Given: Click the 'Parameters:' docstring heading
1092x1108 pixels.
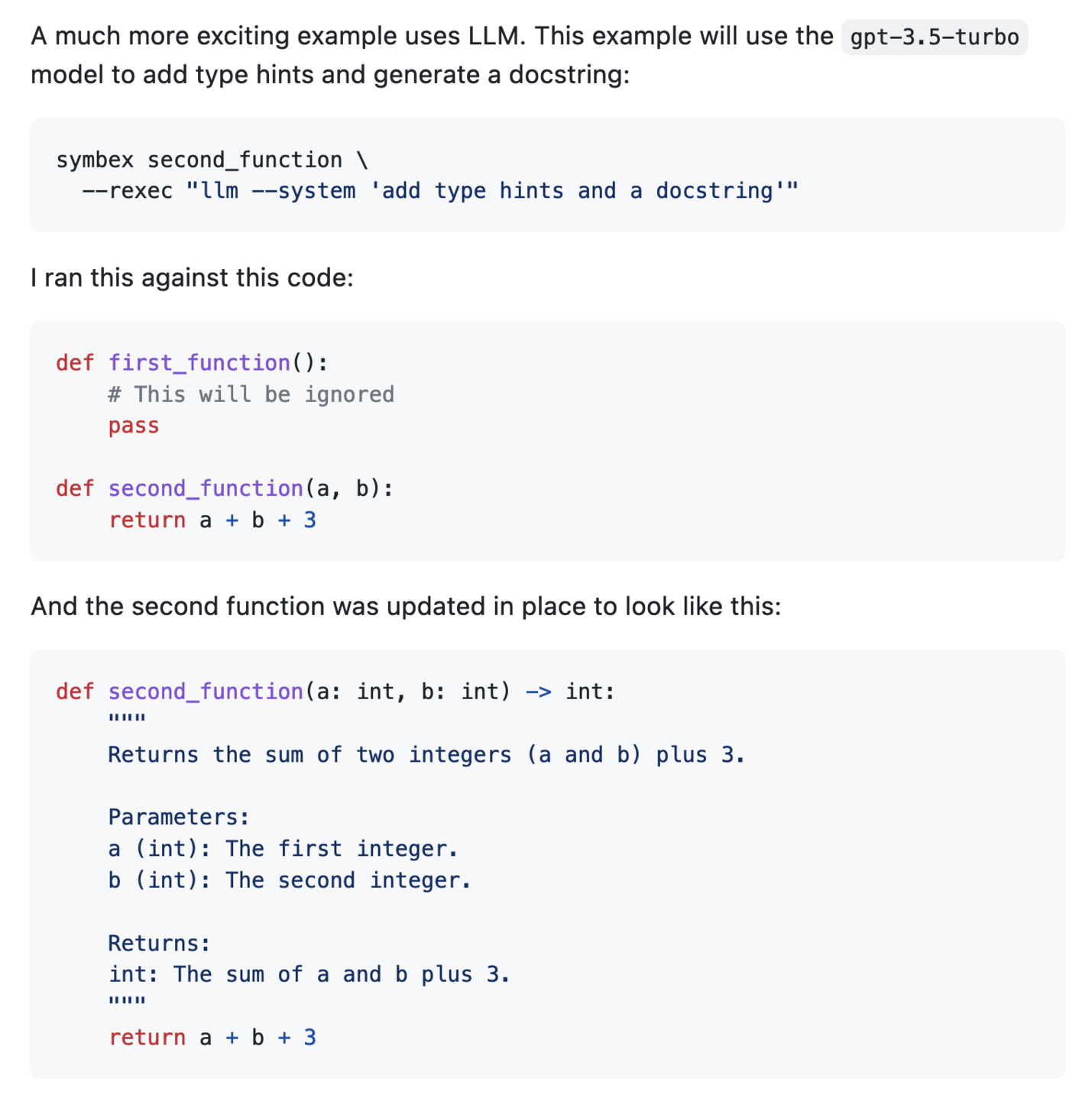Looking at the screenshot, I should (x=179, y=818).
